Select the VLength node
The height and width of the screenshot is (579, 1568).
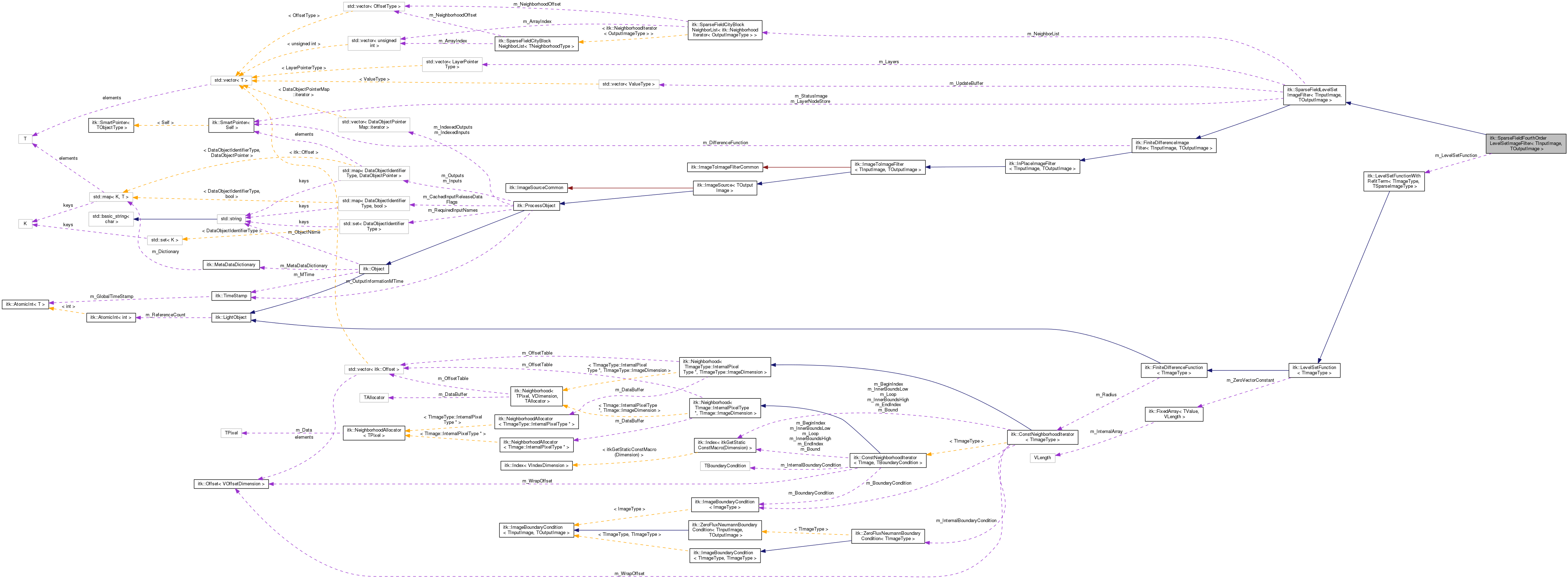(x=1042, y=458)
